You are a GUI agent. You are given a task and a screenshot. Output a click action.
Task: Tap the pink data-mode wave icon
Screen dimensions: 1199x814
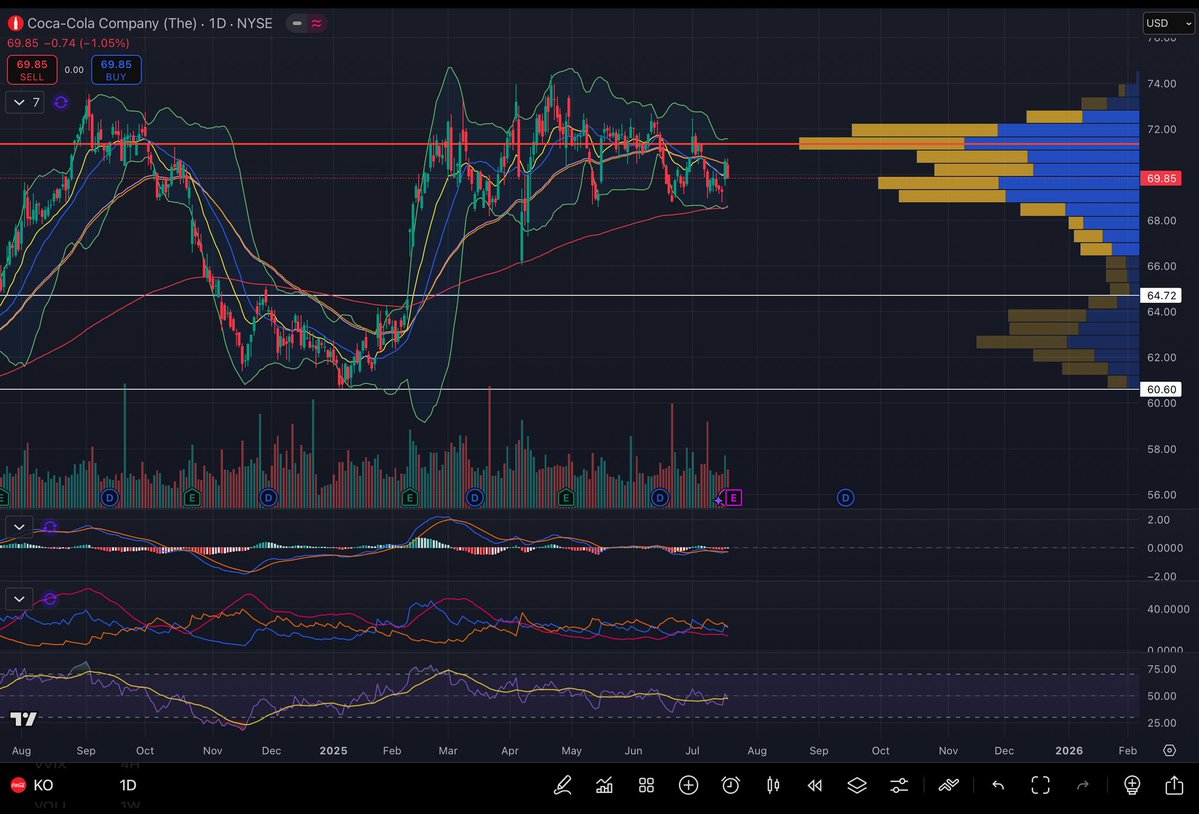point(317,23)
